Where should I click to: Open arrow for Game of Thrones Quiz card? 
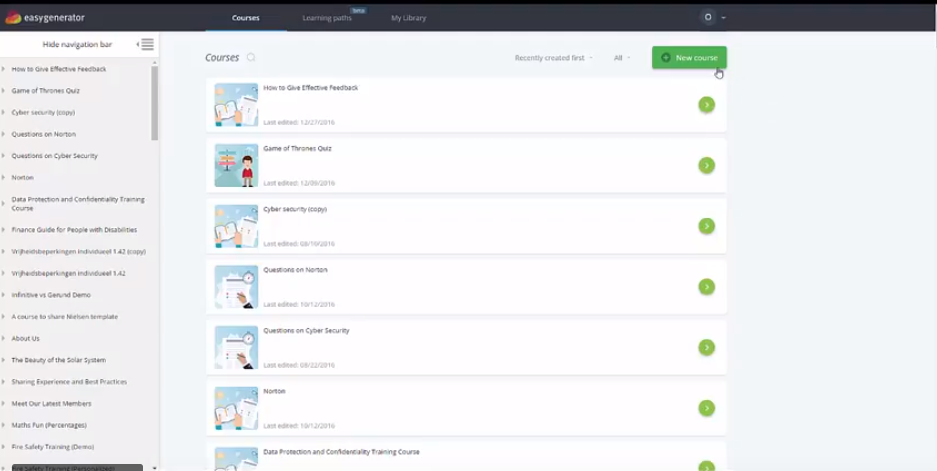(706, 166)
